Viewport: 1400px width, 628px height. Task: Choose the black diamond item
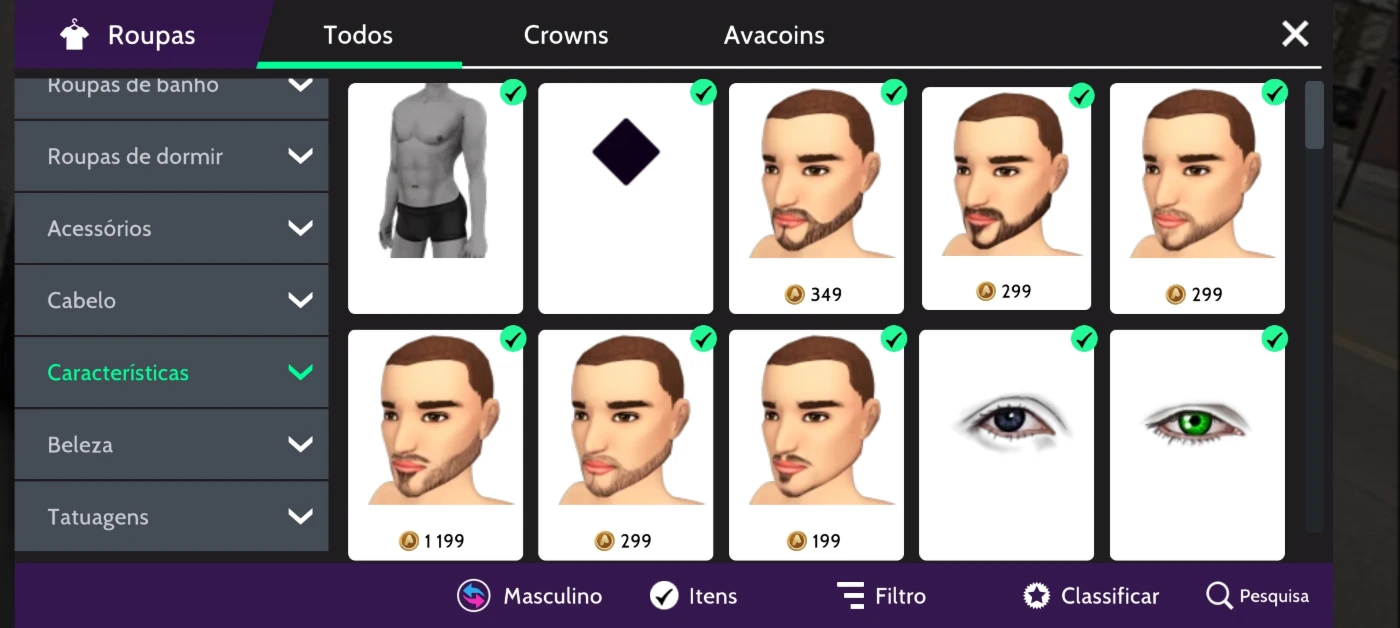625,198
